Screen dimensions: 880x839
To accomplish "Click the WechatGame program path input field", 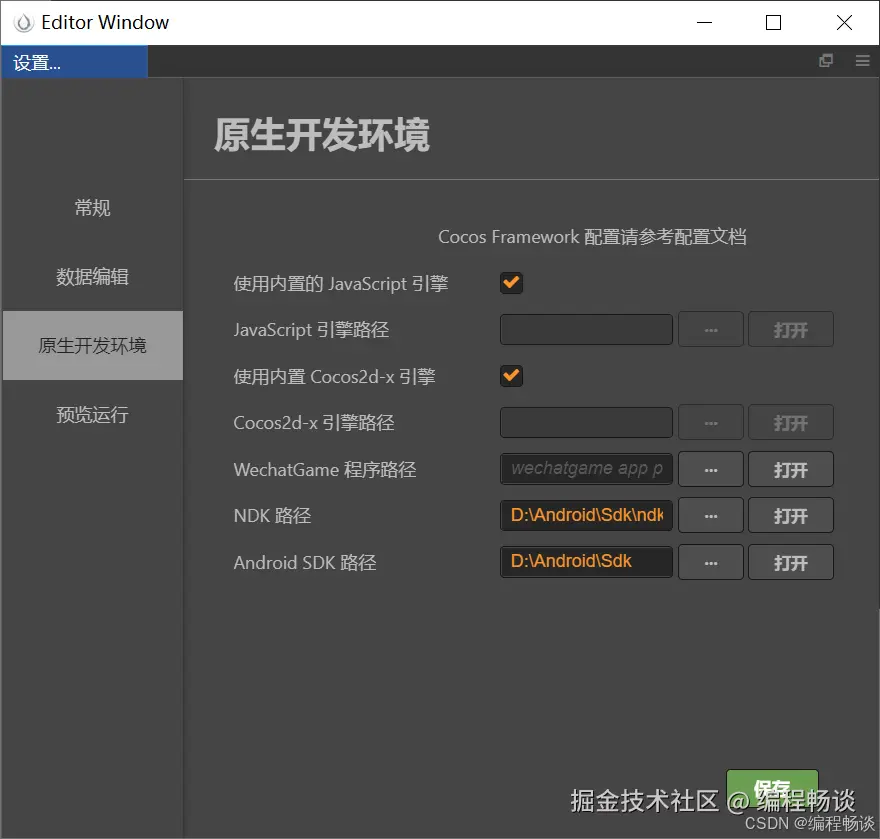I will pyautogui.click(x=585, y=469).
